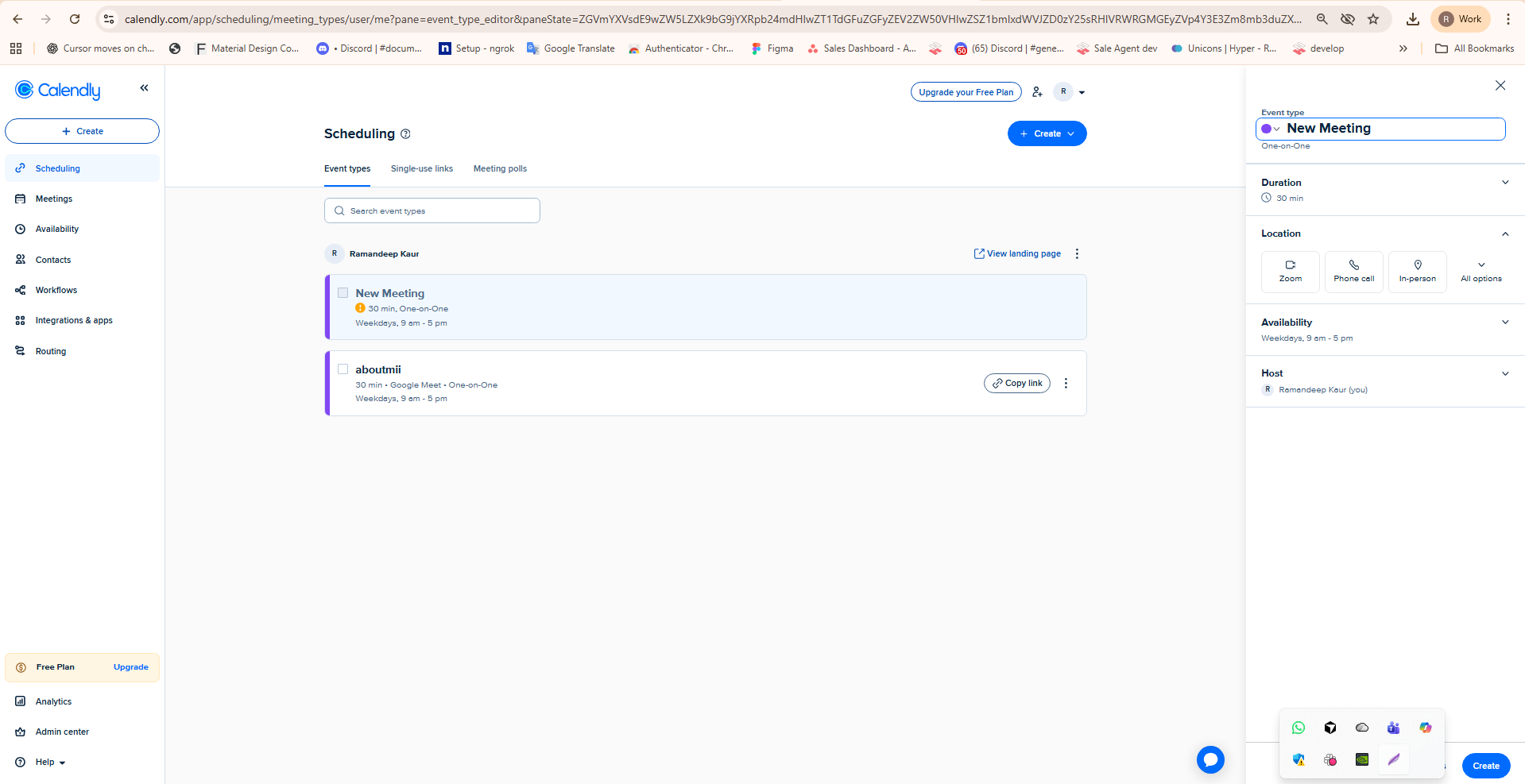Check the checkbox next to New Meeting
The width and height of the screenshot is (1525, 784).
pos(343,292)
